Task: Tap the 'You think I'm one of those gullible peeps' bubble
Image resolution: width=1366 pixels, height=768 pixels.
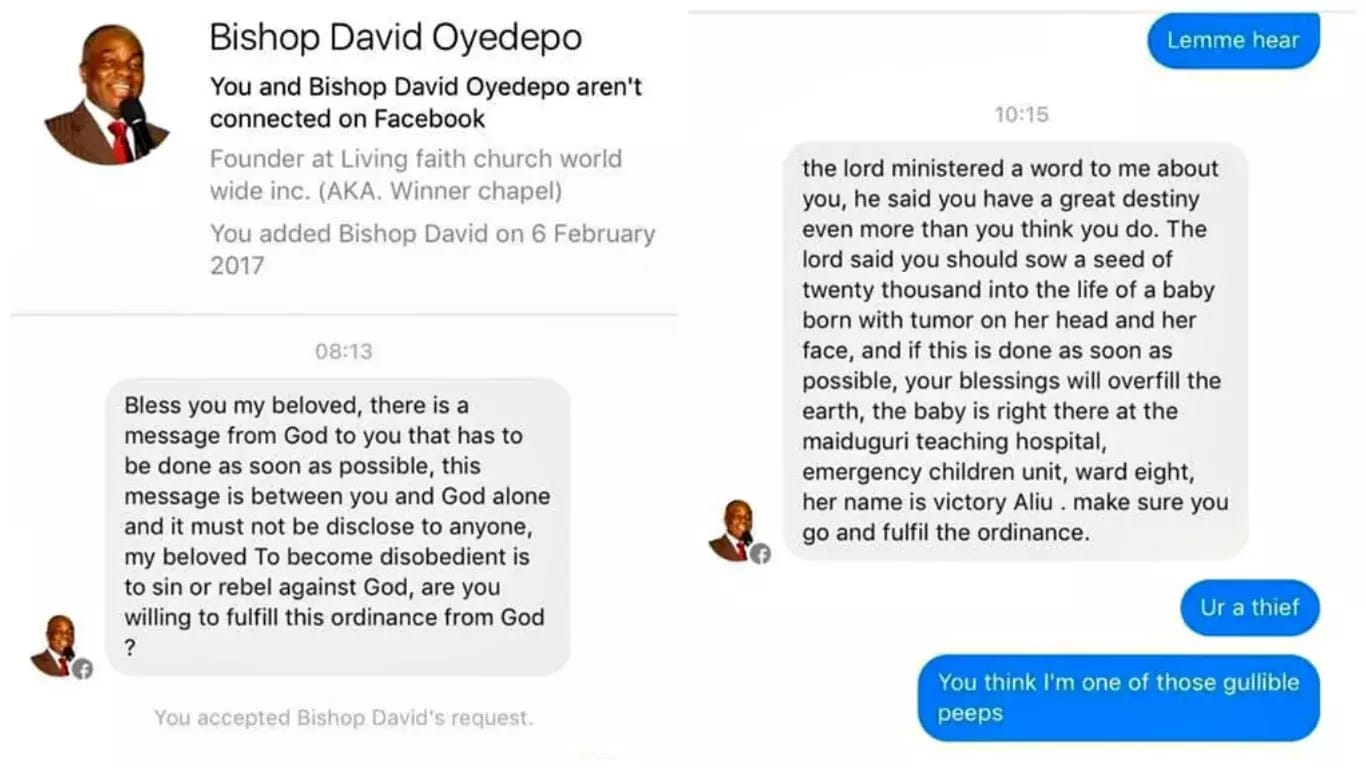Action: tap(1119, 698)
